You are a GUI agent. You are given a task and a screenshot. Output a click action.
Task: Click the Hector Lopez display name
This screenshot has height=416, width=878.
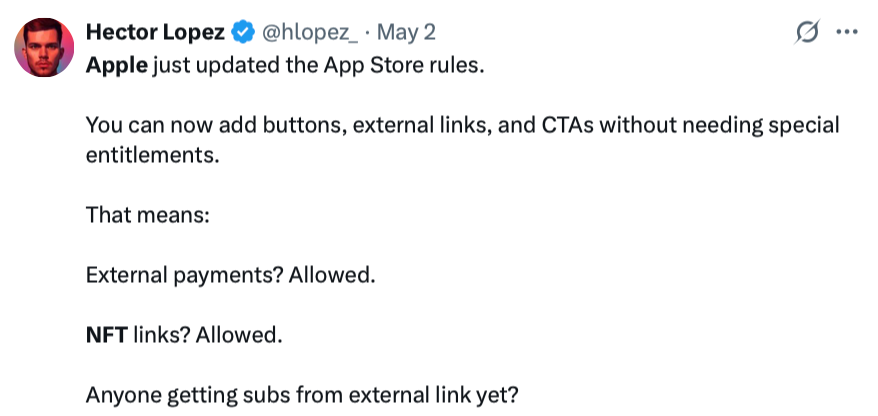point(155,32)
